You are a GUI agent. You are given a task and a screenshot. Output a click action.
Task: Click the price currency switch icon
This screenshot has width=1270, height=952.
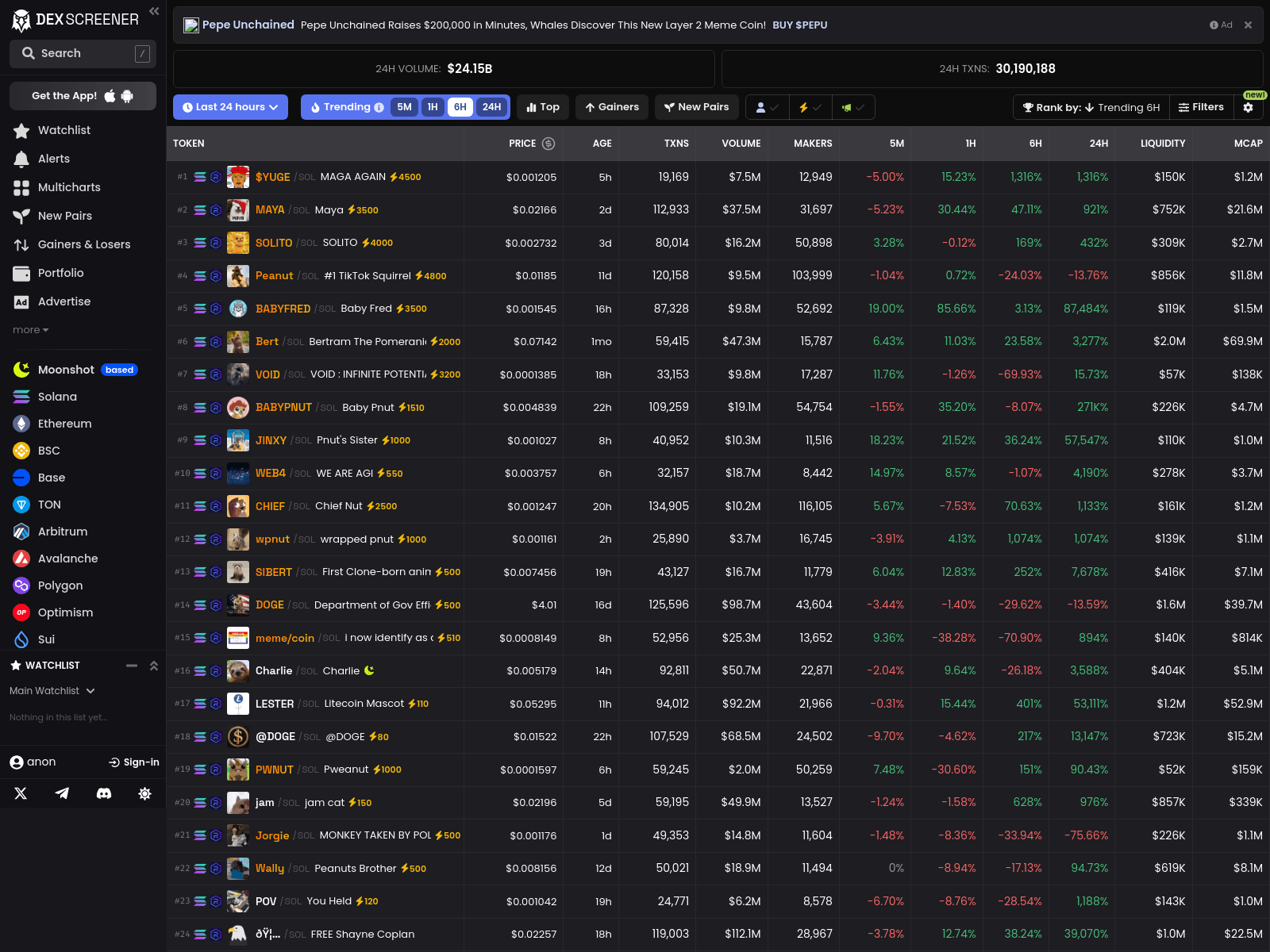[548, 144]
